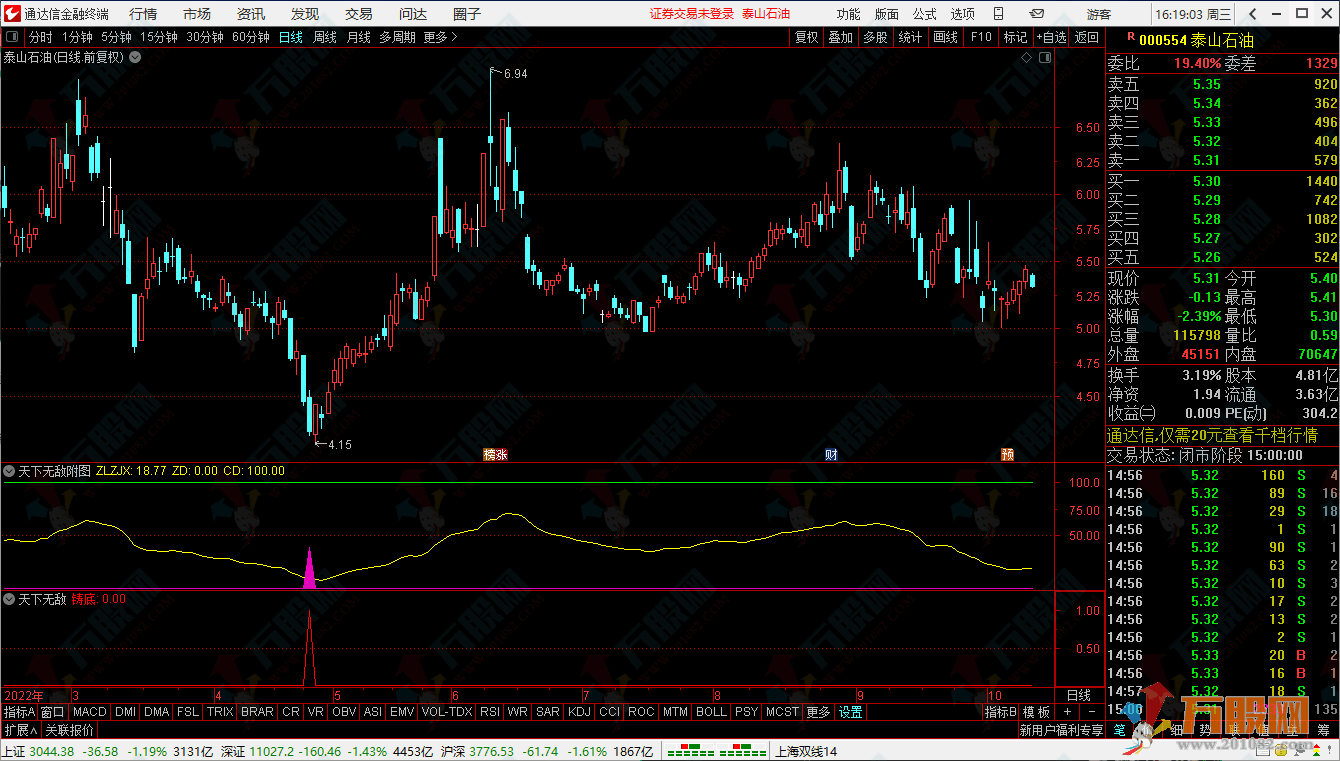Click the 预 marker on chart
1340x761 pixels.
(1007, 454)
